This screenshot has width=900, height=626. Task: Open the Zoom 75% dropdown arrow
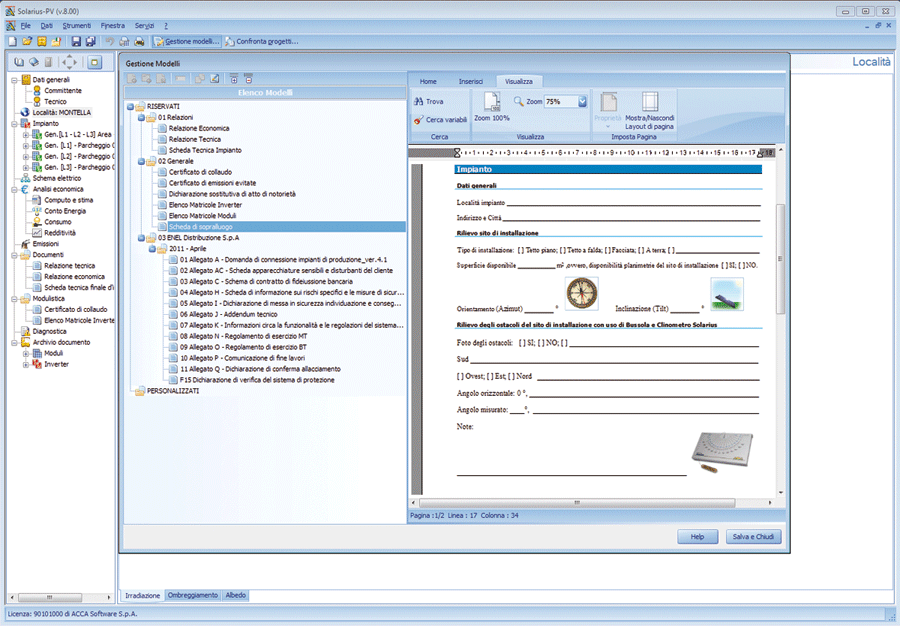pyautogui.click(x=583, y=102)
